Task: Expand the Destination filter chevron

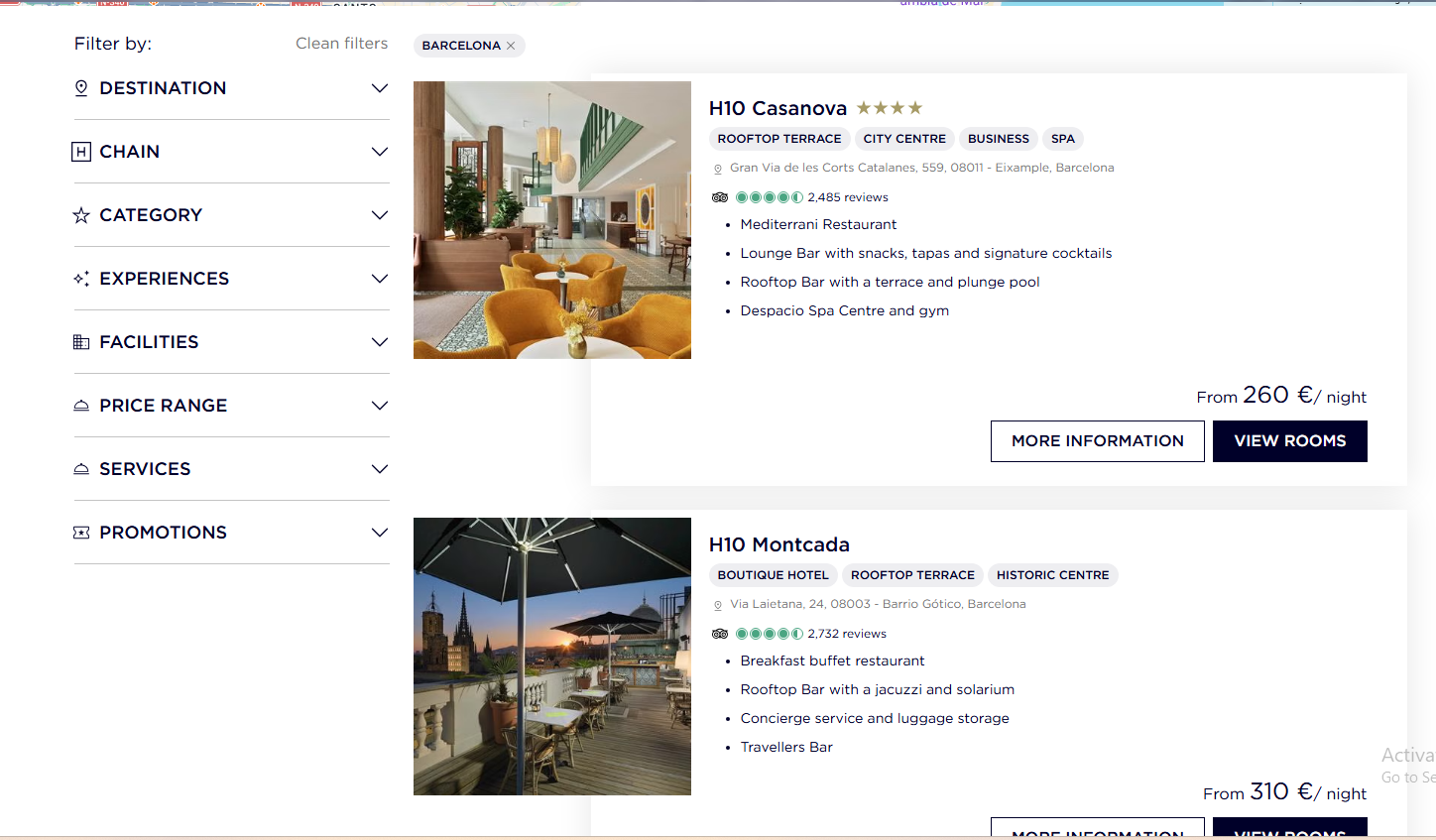Action: coord(379,88)
